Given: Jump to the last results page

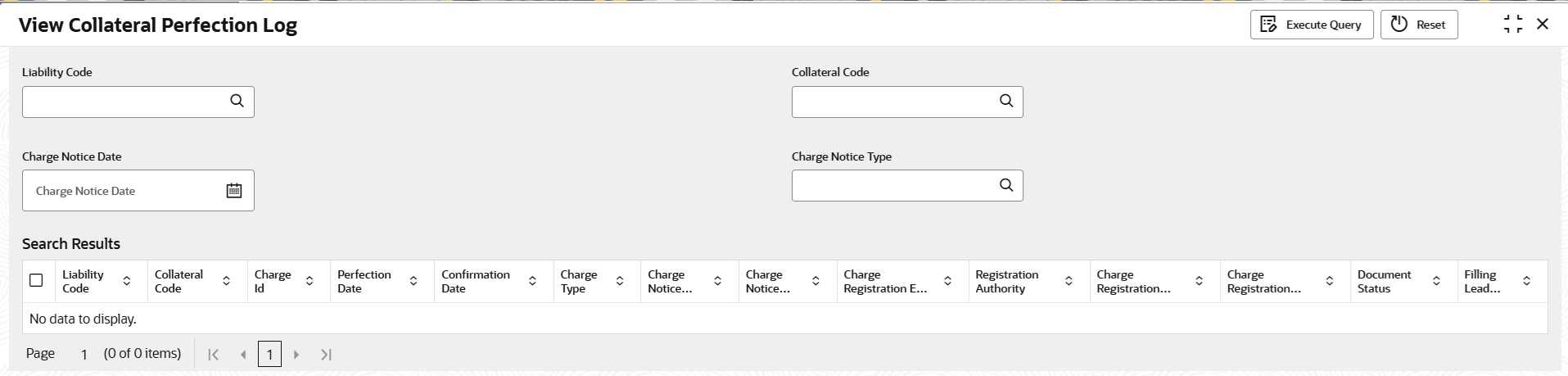Looking at the screenshot, I should (326, 355).
